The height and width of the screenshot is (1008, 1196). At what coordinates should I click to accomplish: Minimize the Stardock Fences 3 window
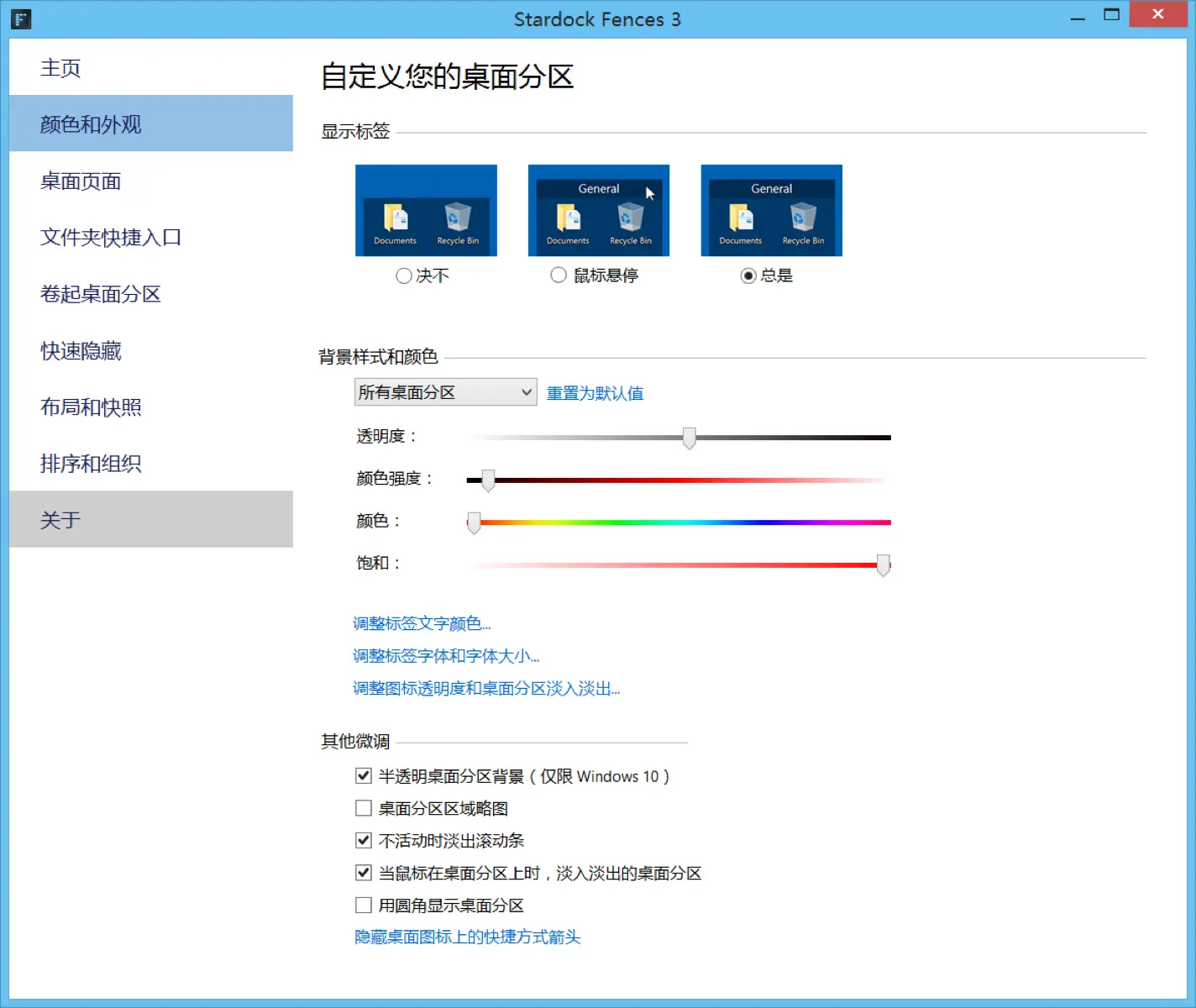point(1078,15)
